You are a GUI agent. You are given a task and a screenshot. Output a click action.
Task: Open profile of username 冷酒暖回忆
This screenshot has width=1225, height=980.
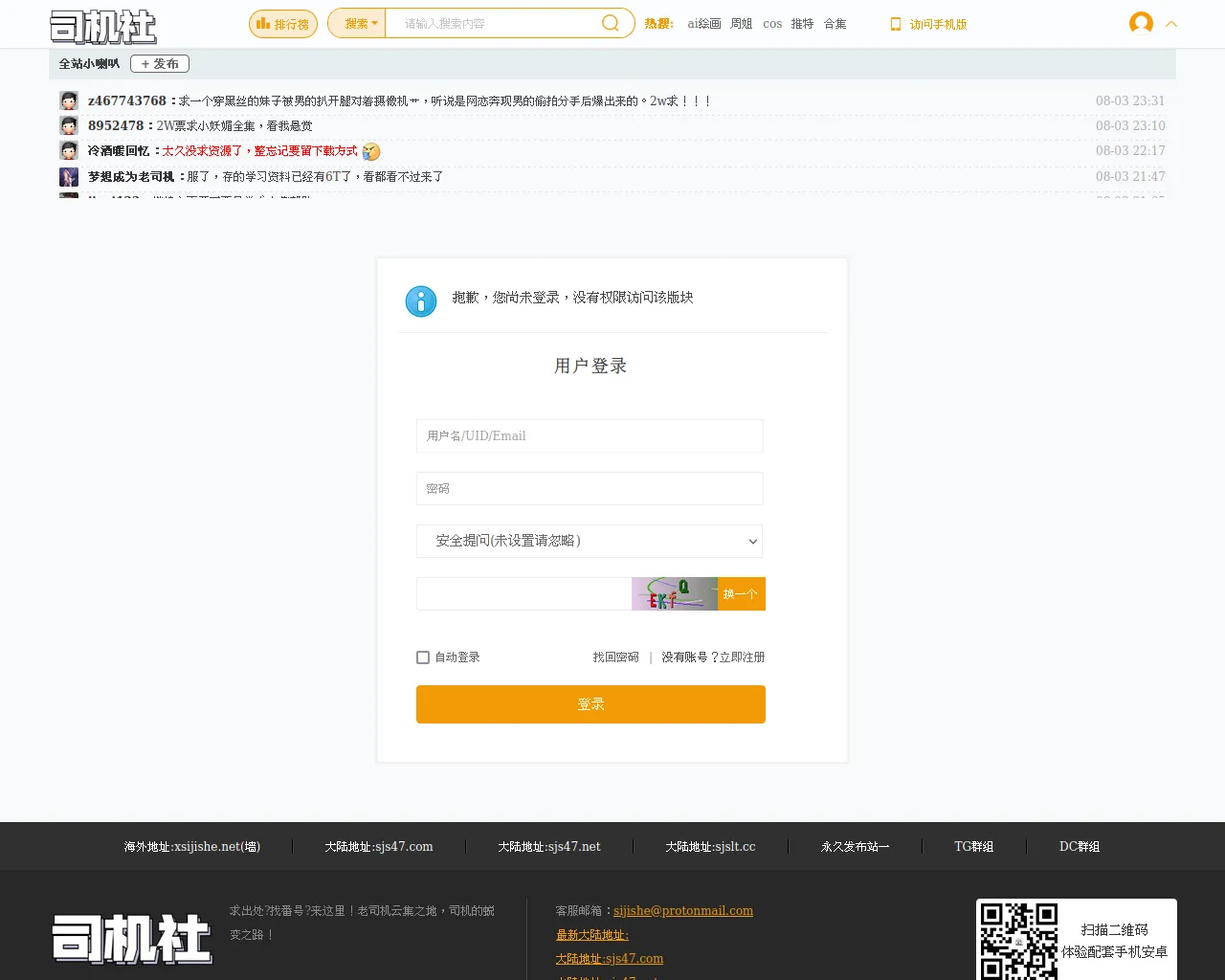click(x=119, y=150)
